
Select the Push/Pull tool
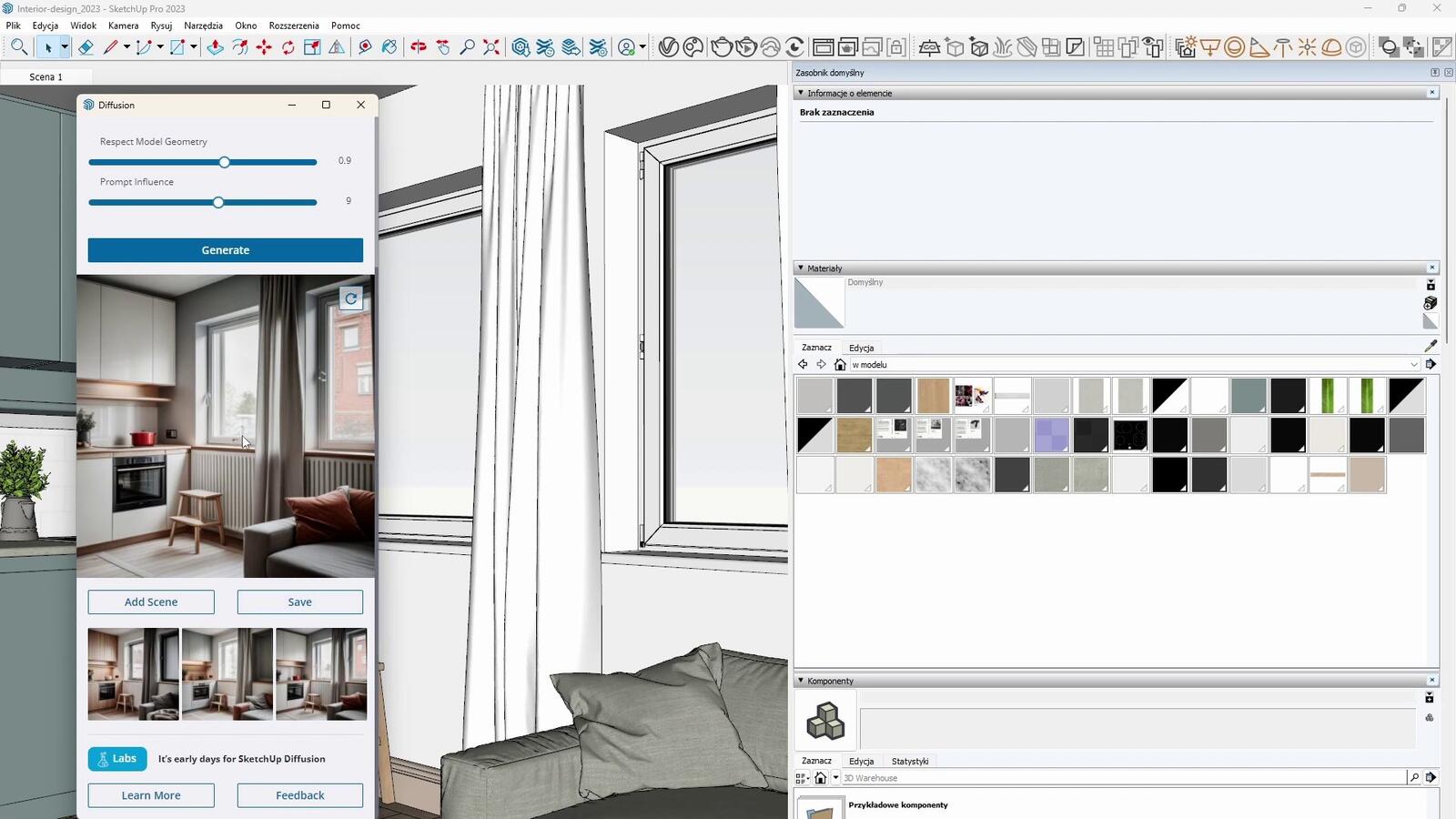coord(215,47)
